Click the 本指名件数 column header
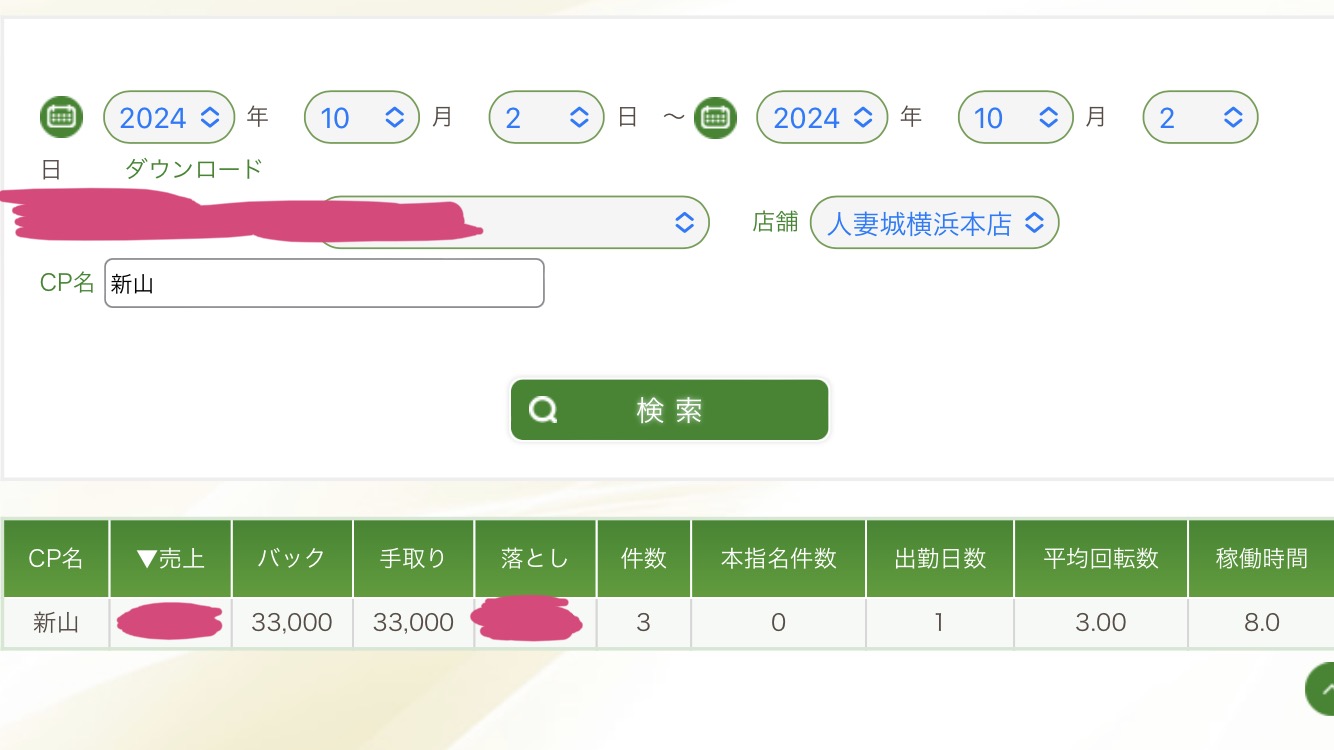 [x=778, y=558]
